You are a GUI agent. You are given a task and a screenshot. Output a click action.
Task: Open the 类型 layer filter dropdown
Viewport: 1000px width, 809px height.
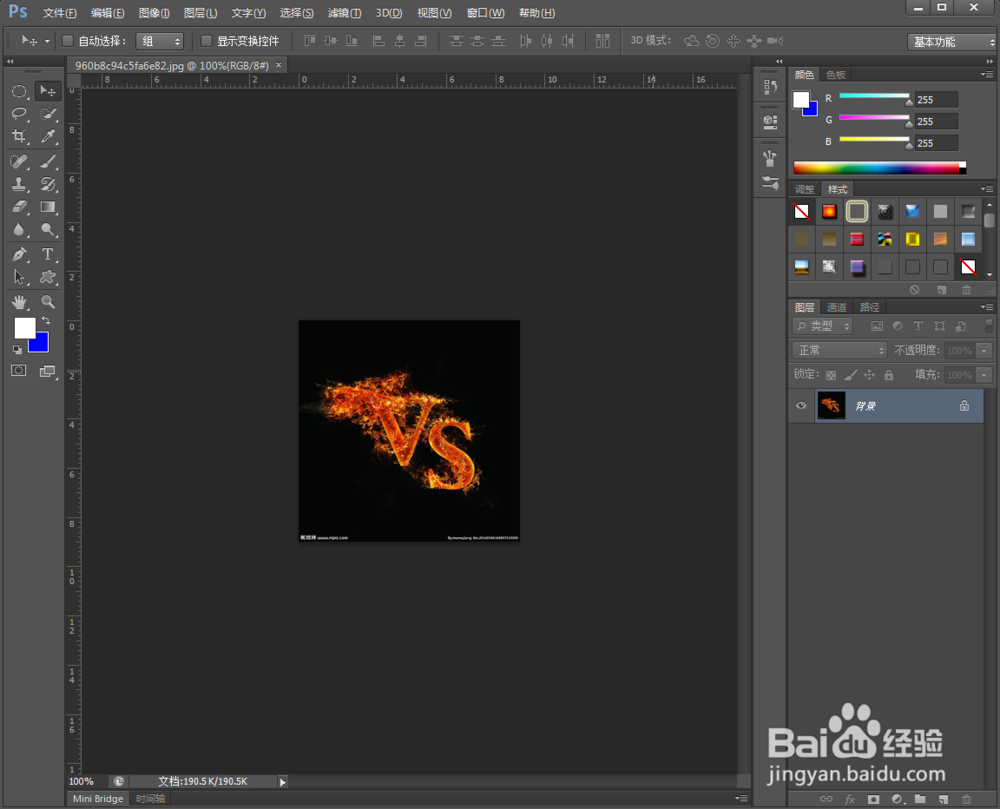click(x=822, y=326)
